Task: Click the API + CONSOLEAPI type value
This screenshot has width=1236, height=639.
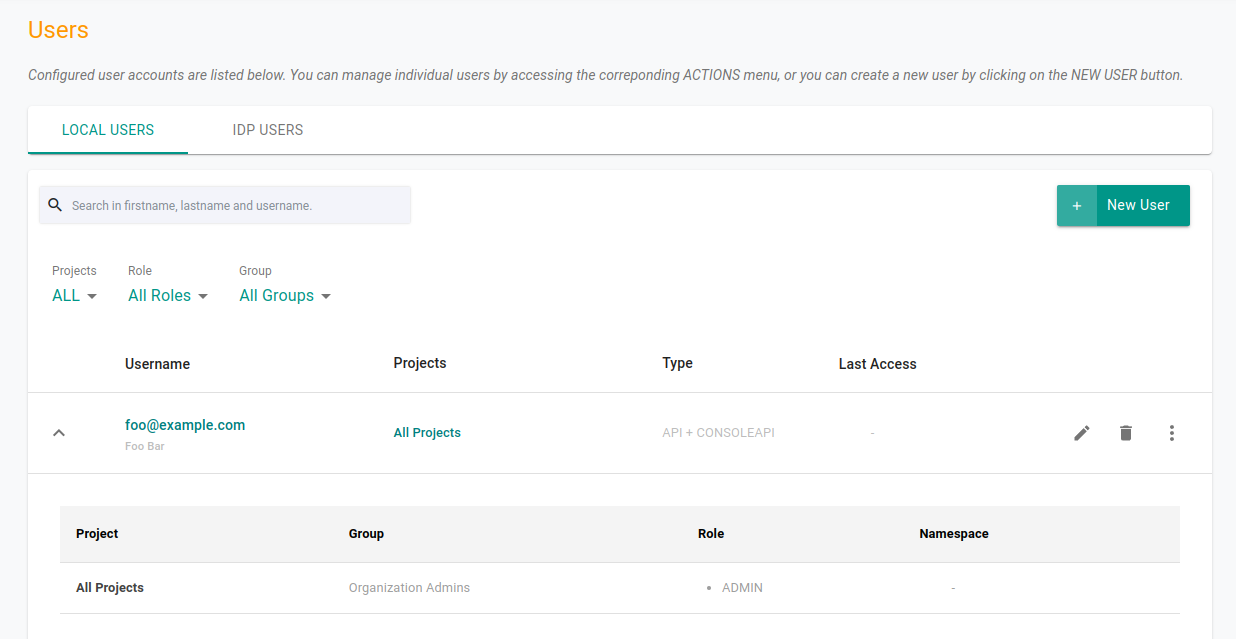Action: pyautogui.click(x=718, y=433)
